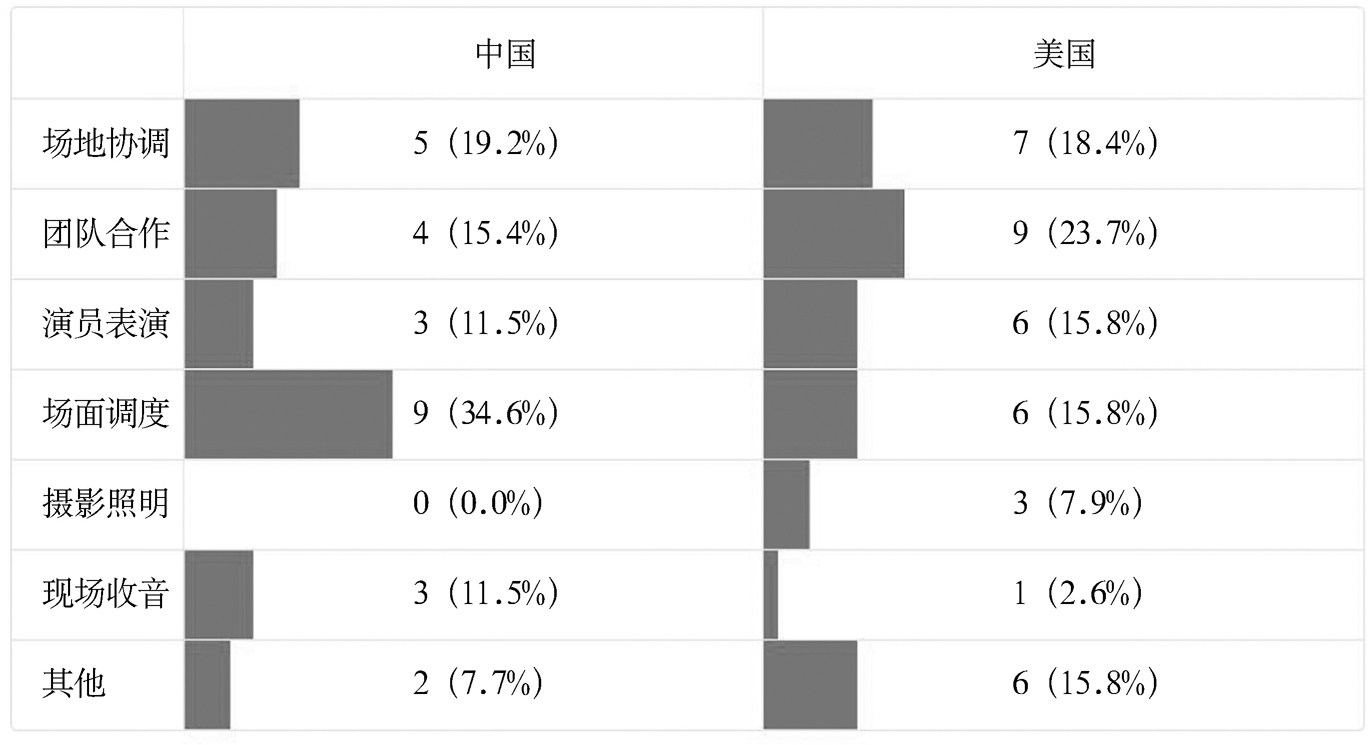Select the 场地协调 row label
Image resolution: width=1368 pixels, height=745 pixels.
pyautogui.click(x=106, y=144)
